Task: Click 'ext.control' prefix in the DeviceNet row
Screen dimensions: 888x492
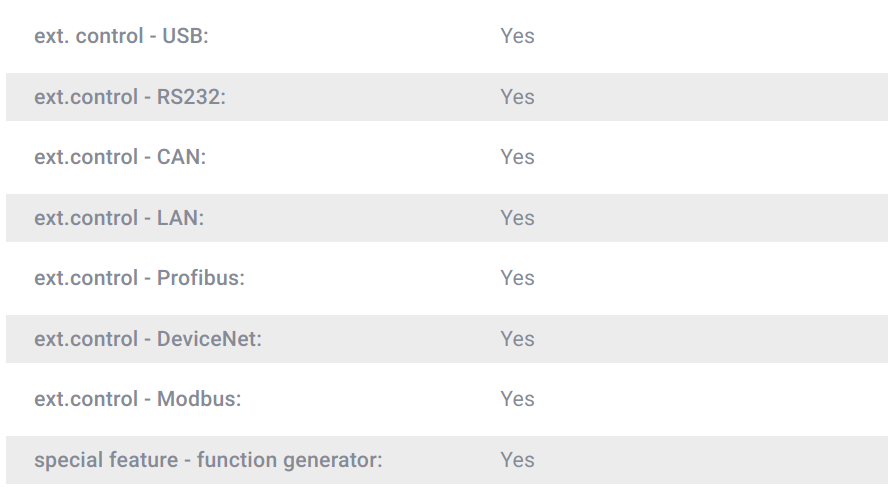Action: [86, 339]
